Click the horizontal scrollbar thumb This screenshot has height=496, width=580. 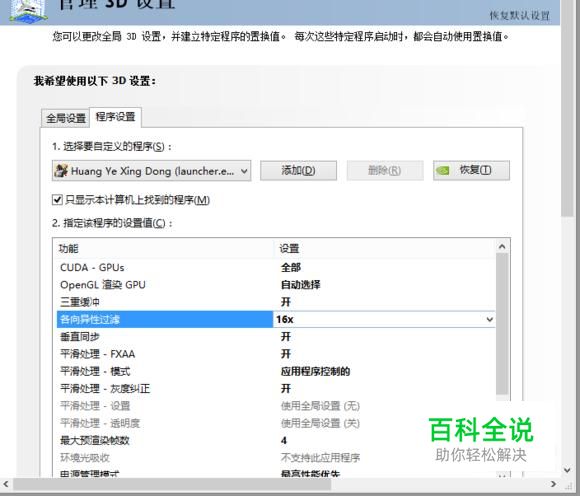coord(172,483)
